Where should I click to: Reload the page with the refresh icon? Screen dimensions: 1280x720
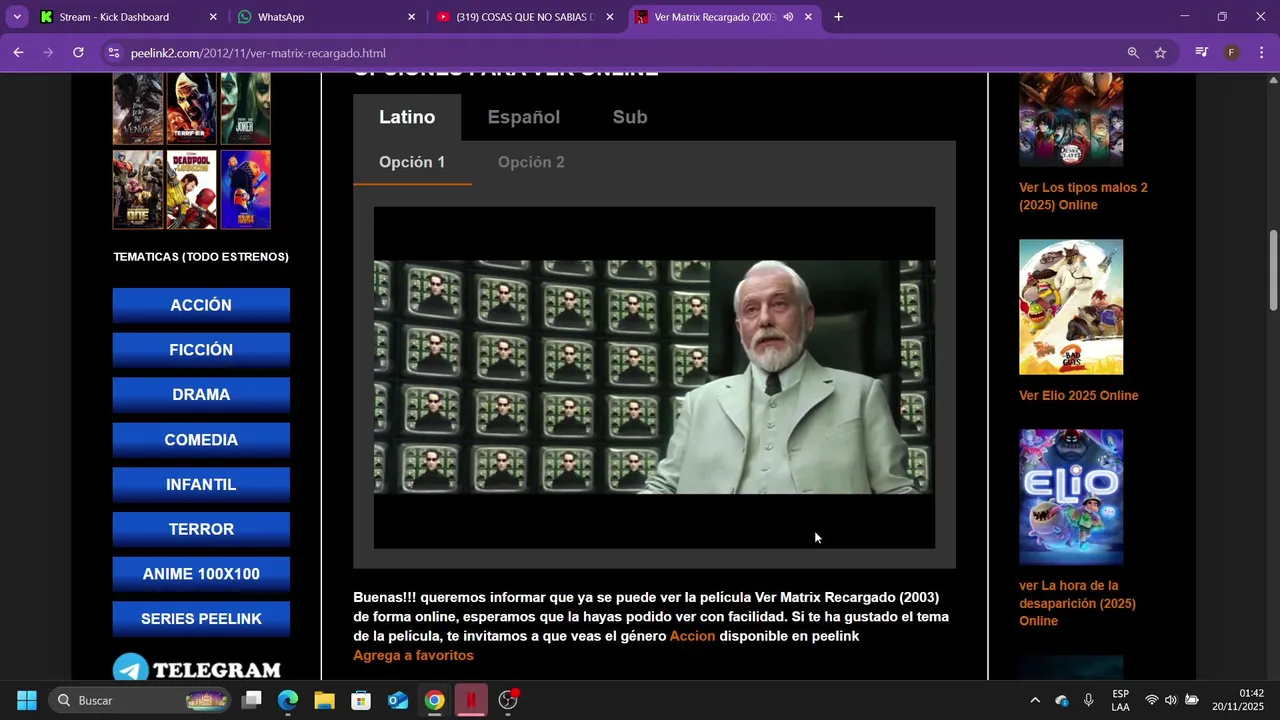point(78,53)
